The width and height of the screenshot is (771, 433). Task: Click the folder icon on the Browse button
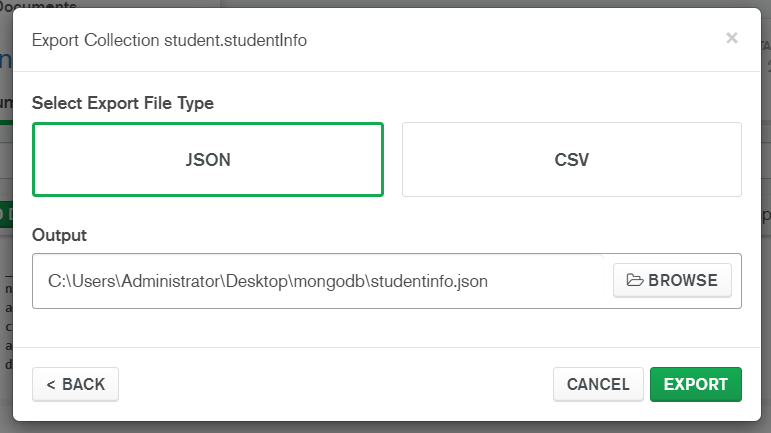click(x=634, y=280)
